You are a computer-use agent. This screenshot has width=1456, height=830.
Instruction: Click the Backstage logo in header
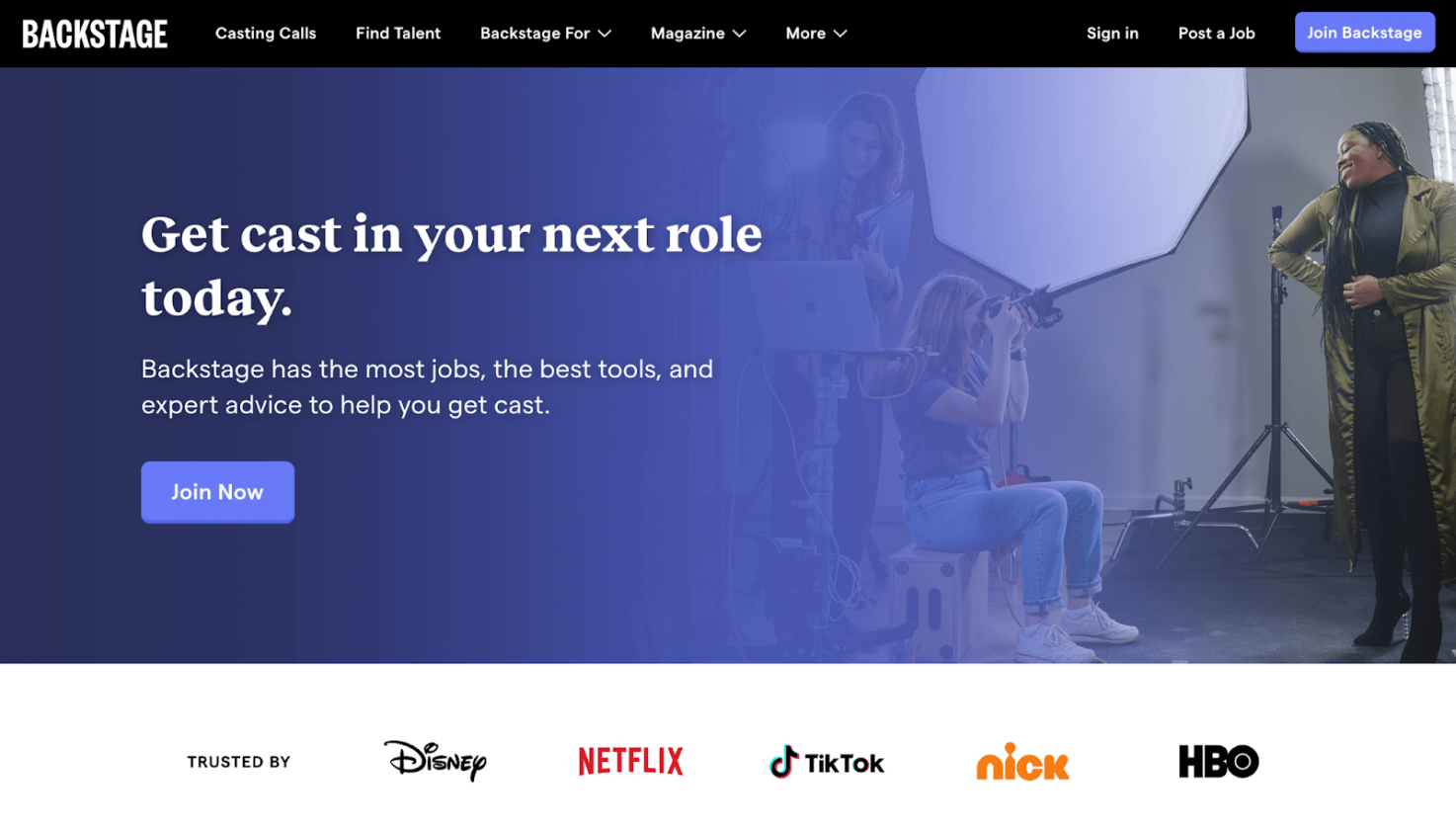(95, 34)
